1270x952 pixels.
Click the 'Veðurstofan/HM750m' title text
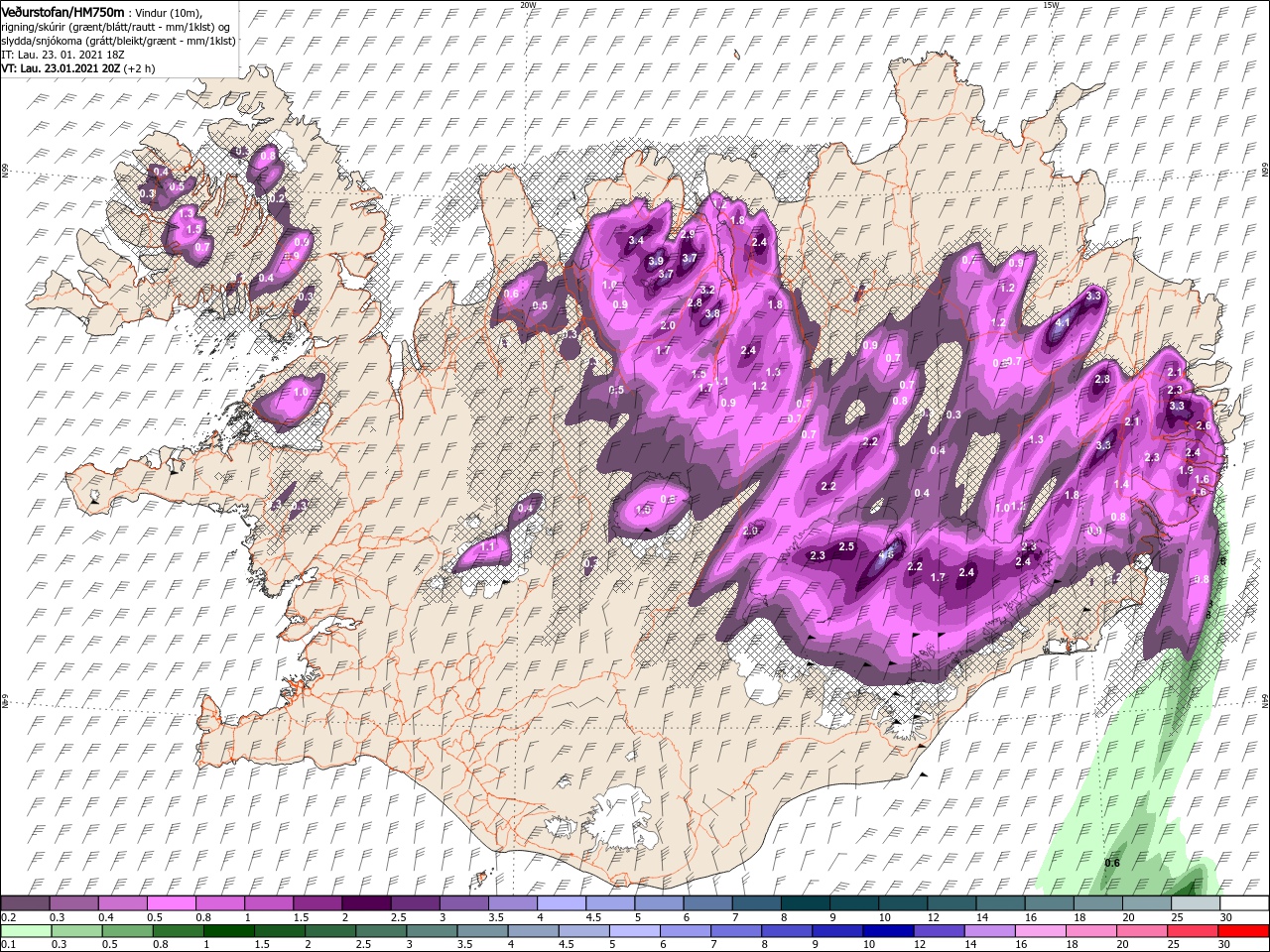pyautogui.click(x=63, y=11)
